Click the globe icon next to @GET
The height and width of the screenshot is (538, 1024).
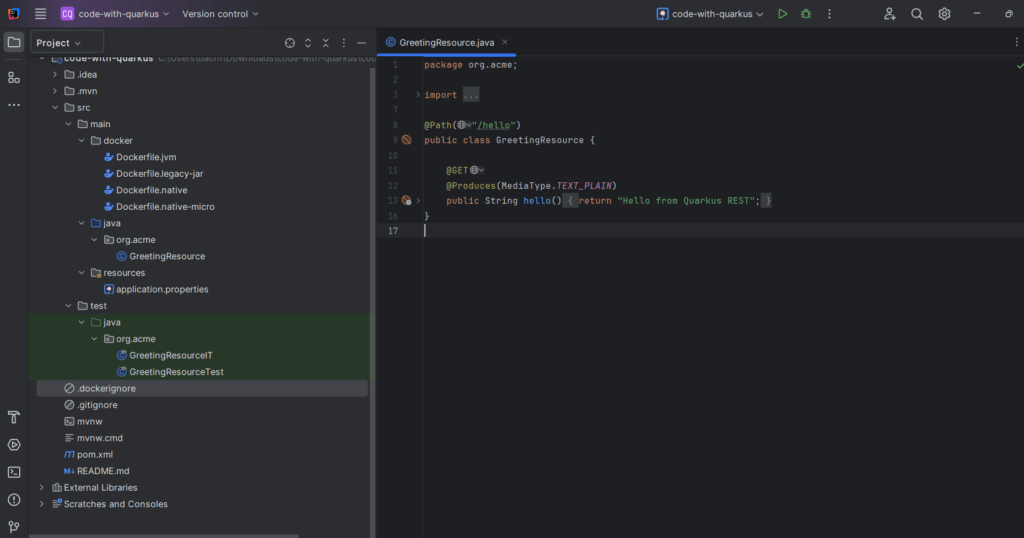477,170
